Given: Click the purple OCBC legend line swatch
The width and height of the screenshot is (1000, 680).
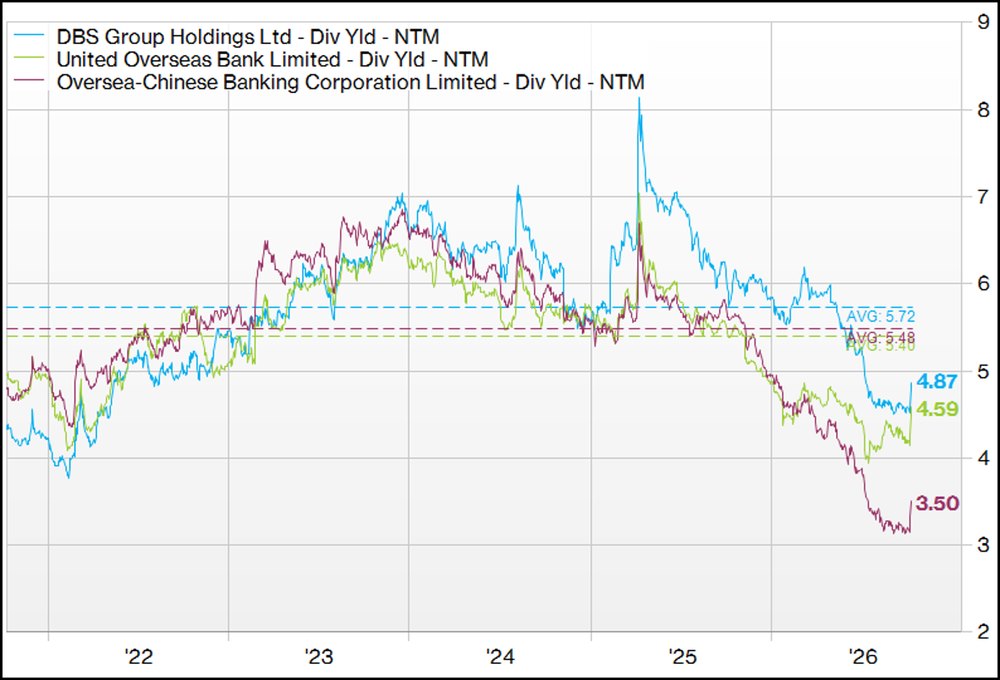Looking at the screenshot, I should [29, 82].
